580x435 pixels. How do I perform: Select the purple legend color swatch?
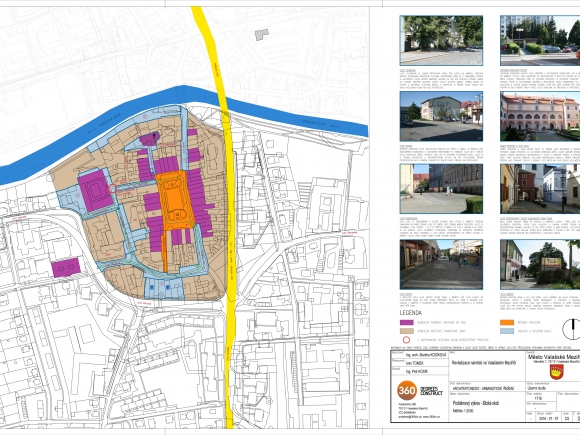tap(407, 323)
